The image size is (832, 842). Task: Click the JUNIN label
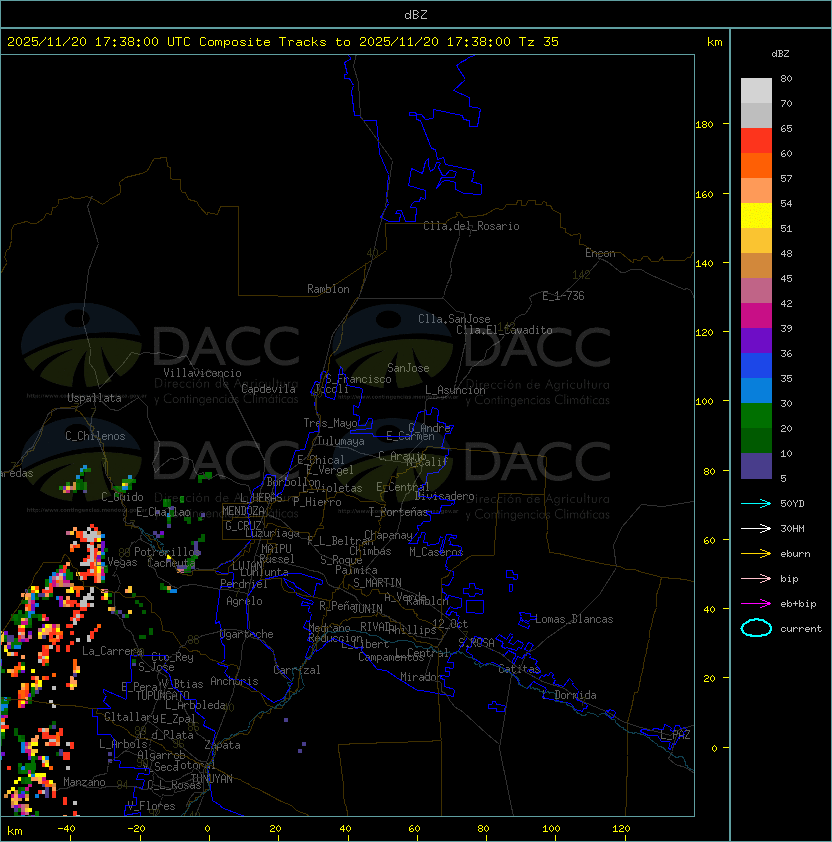(x=368, y=608)
